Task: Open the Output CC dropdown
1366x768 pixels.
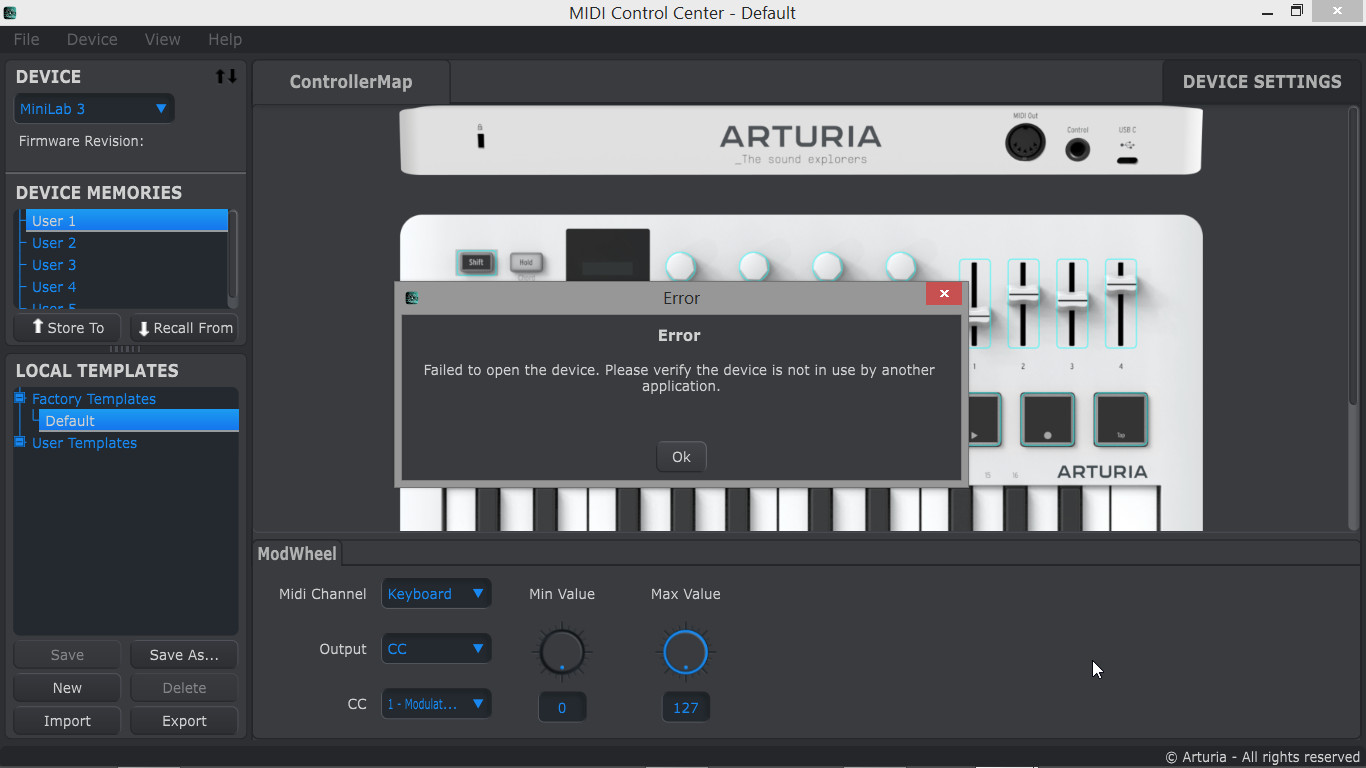Action: 436,649
